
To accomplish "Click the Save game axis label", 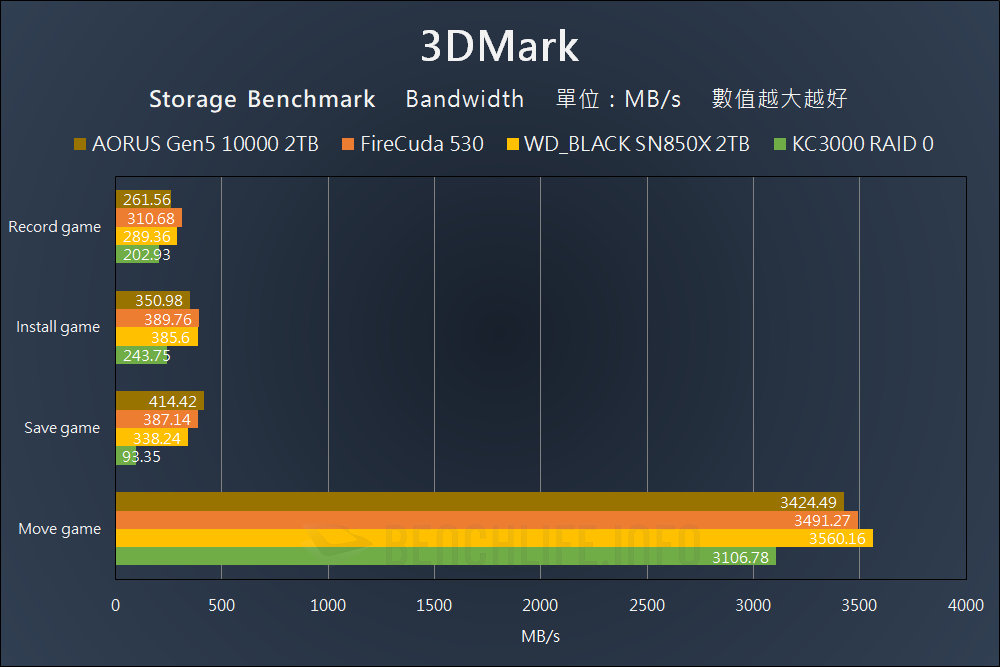I will point(62,428).
